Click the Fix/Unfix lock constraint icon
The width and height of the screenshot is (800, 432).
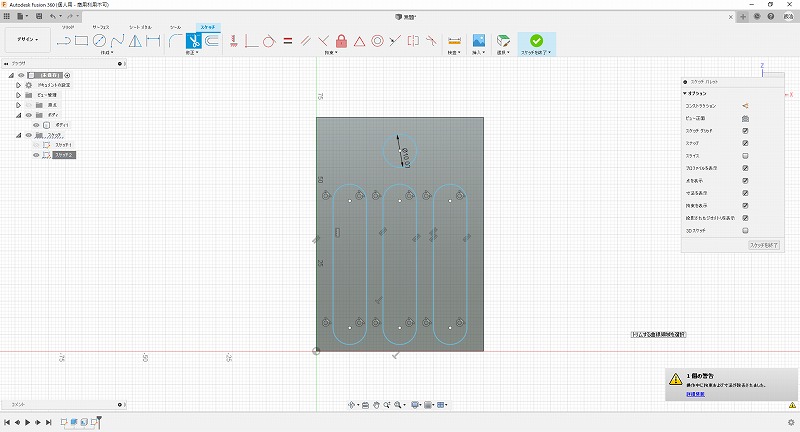(x=341, y=41)
